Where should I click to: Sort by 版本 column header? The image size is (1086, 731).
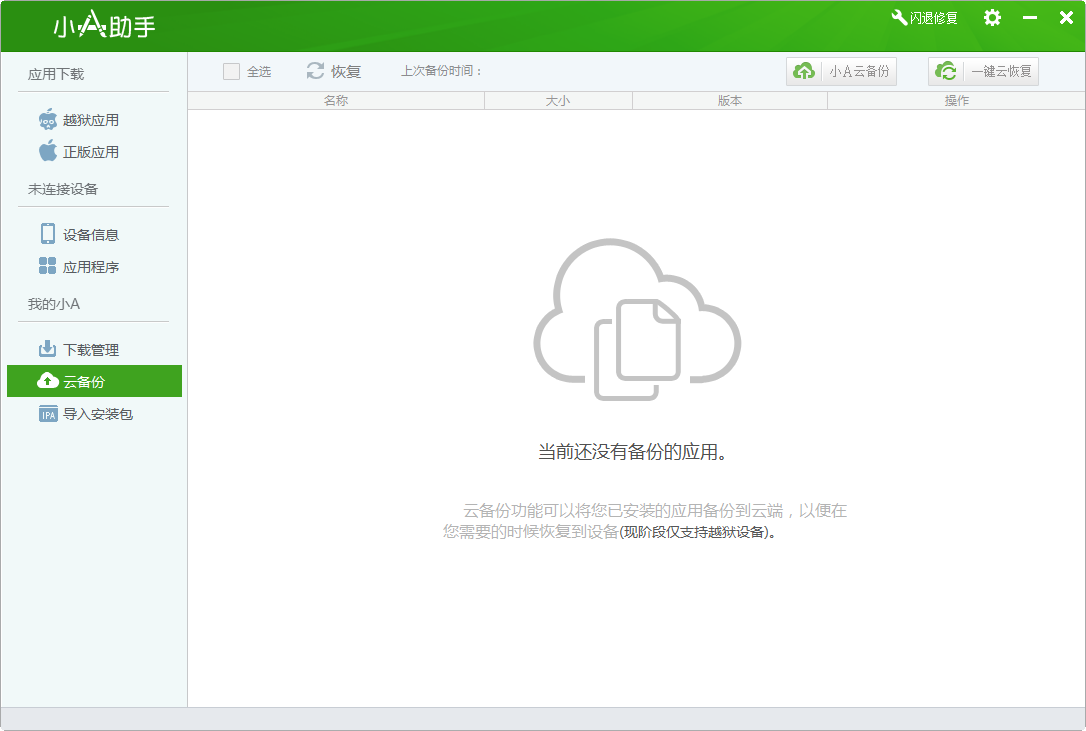[x=730, y=100]
